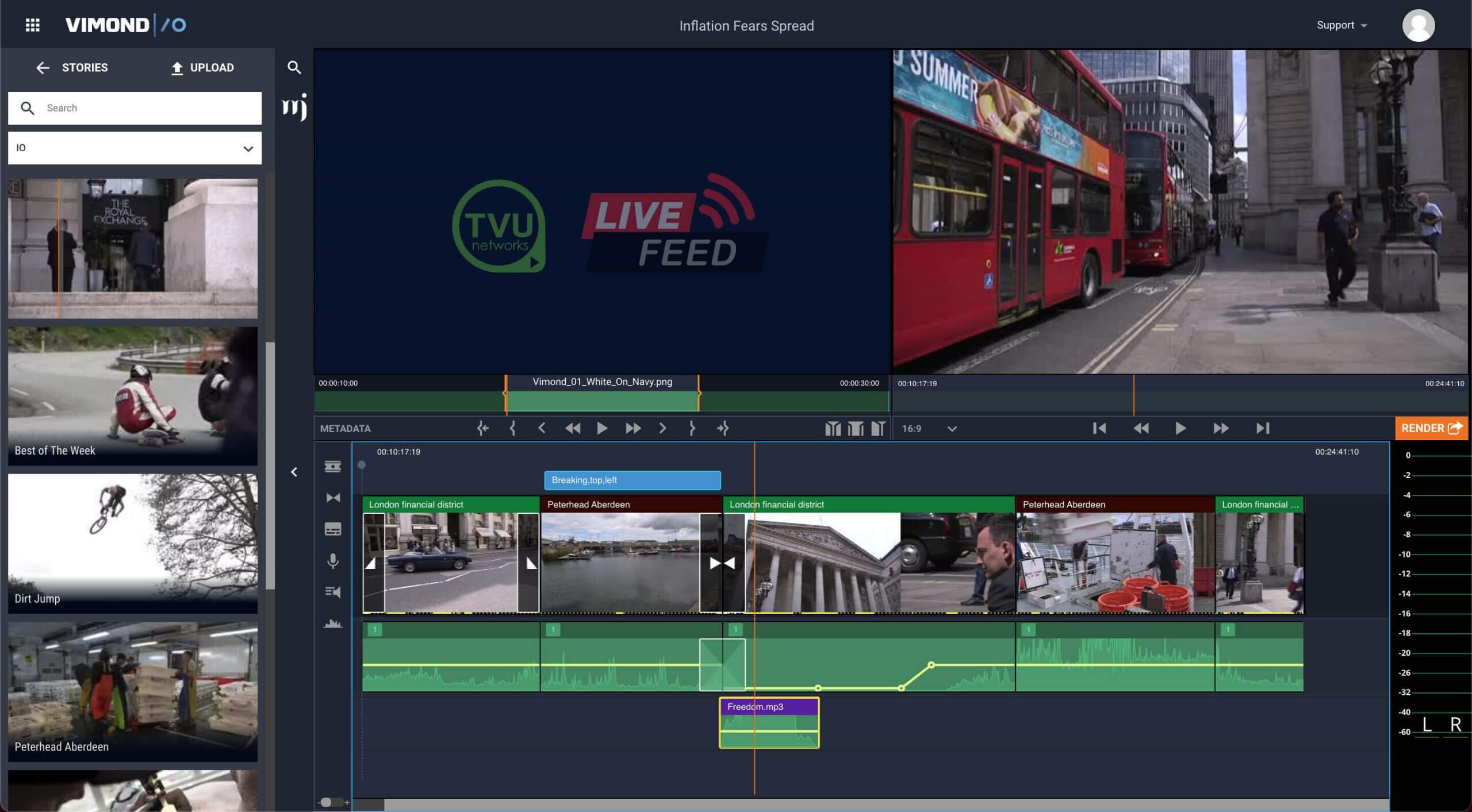Click the Render button

click(1431, 428)
